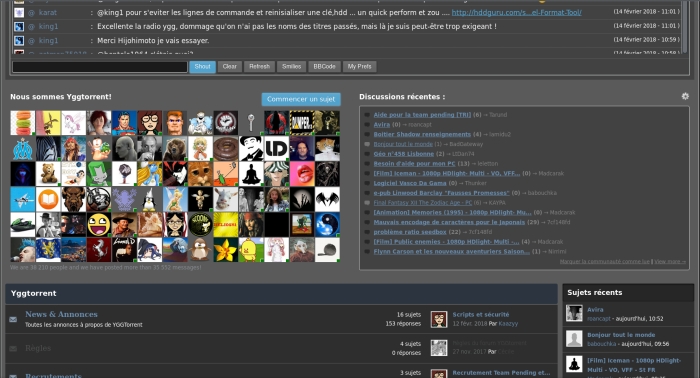Open 'Mauvais encodage de caractères pour le japonais'
The height and width of the screenshot is (378, 700).
click(449, 222)
